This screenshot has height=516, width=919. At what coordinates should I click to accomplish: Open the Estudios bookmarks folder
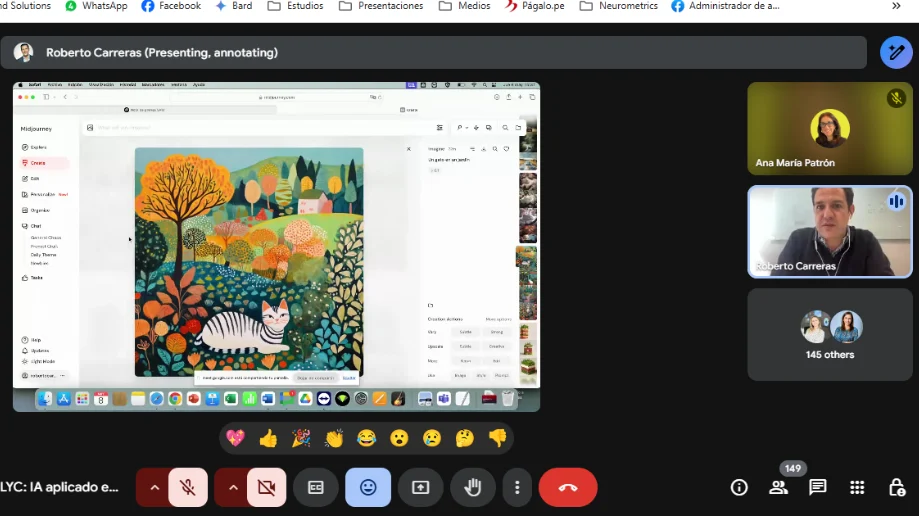click(x=295, y=6)
